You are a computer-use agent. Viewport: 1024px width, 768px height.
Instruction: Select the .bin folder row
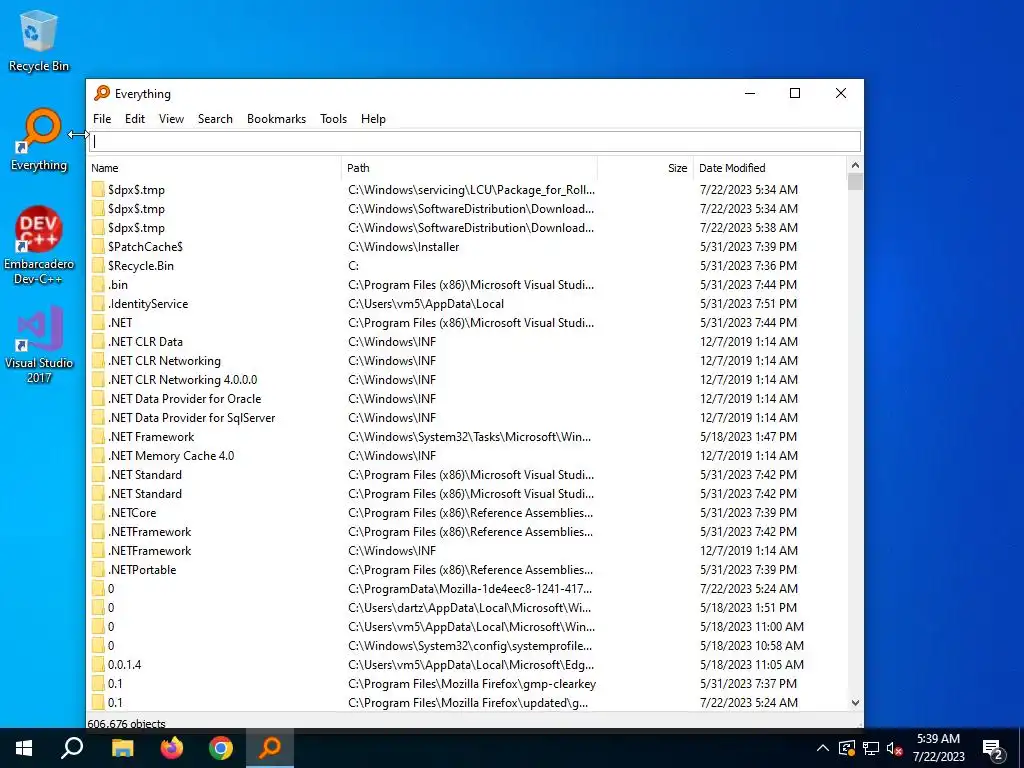[467, 285]
